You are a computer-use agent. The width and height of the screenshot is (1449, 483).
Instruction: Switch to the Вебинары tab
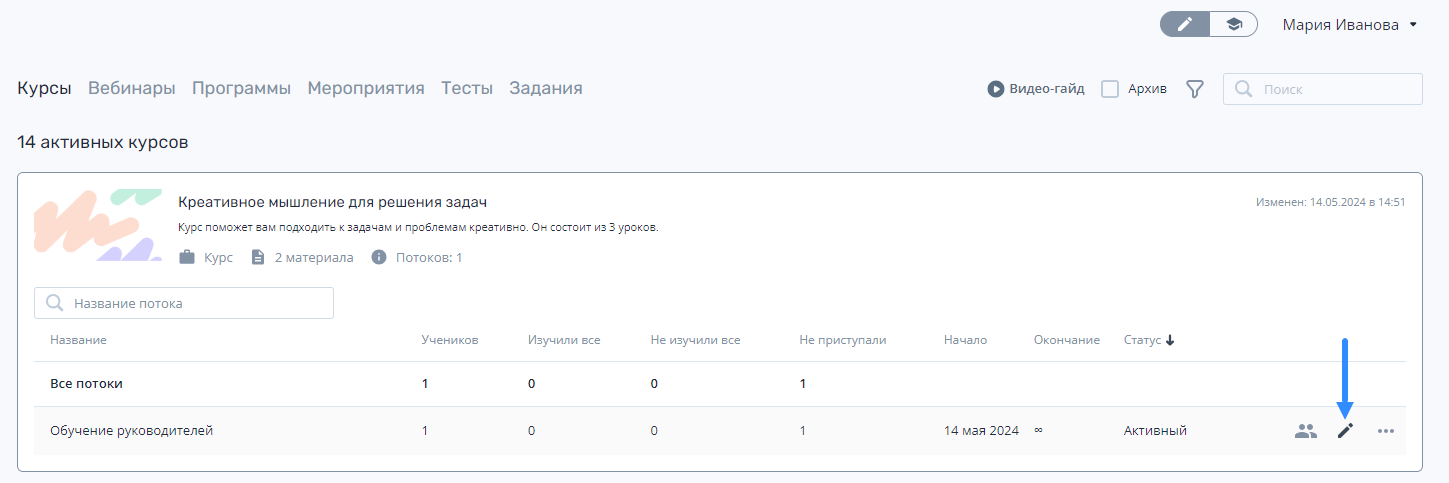(132, 88)
